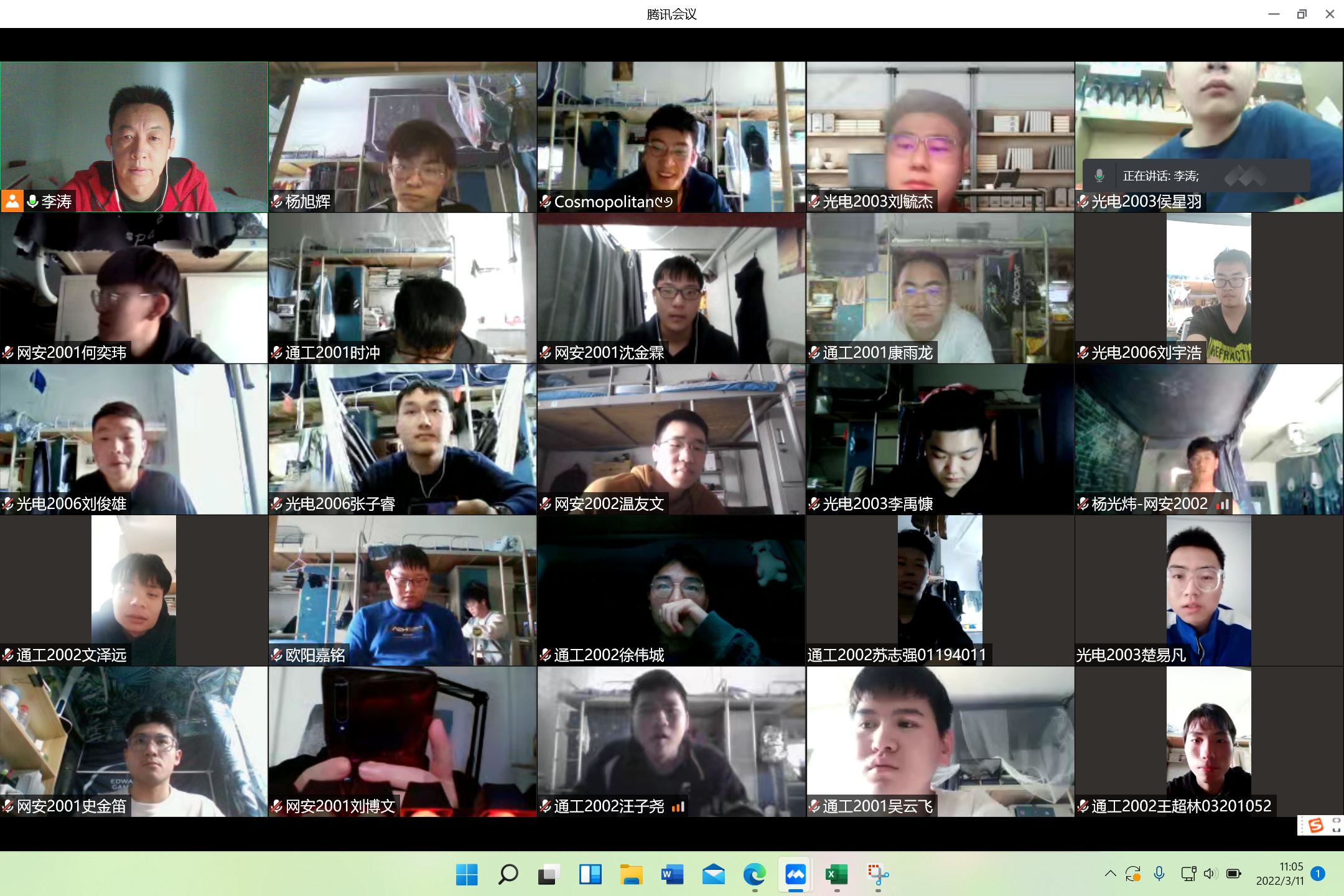Click the muted mic icon next to 杨旭辉
Image resolution: width=1344 pixels, height=896 pixels.
pyautogui.click(x=277, y=201)
